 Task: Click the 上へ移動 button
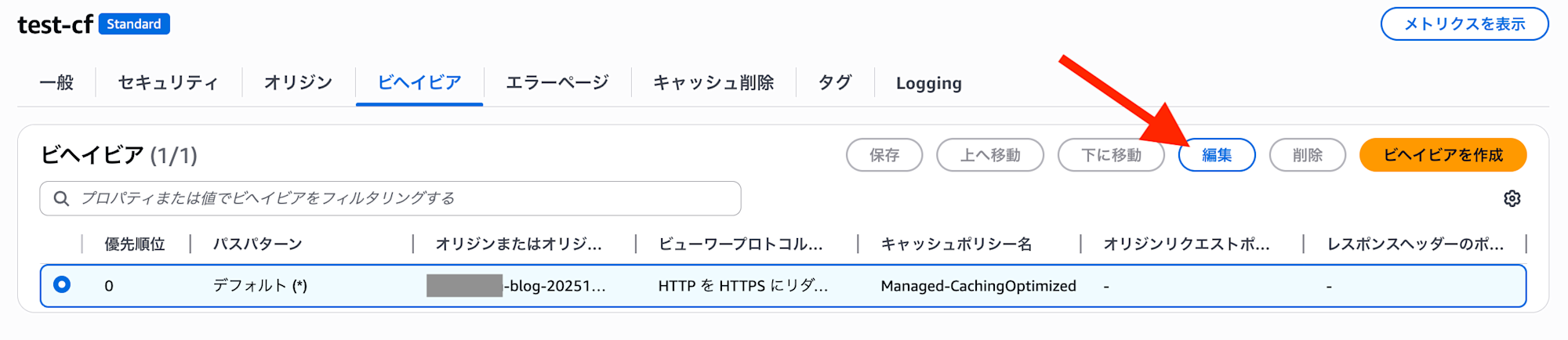[x=989, y=155]
